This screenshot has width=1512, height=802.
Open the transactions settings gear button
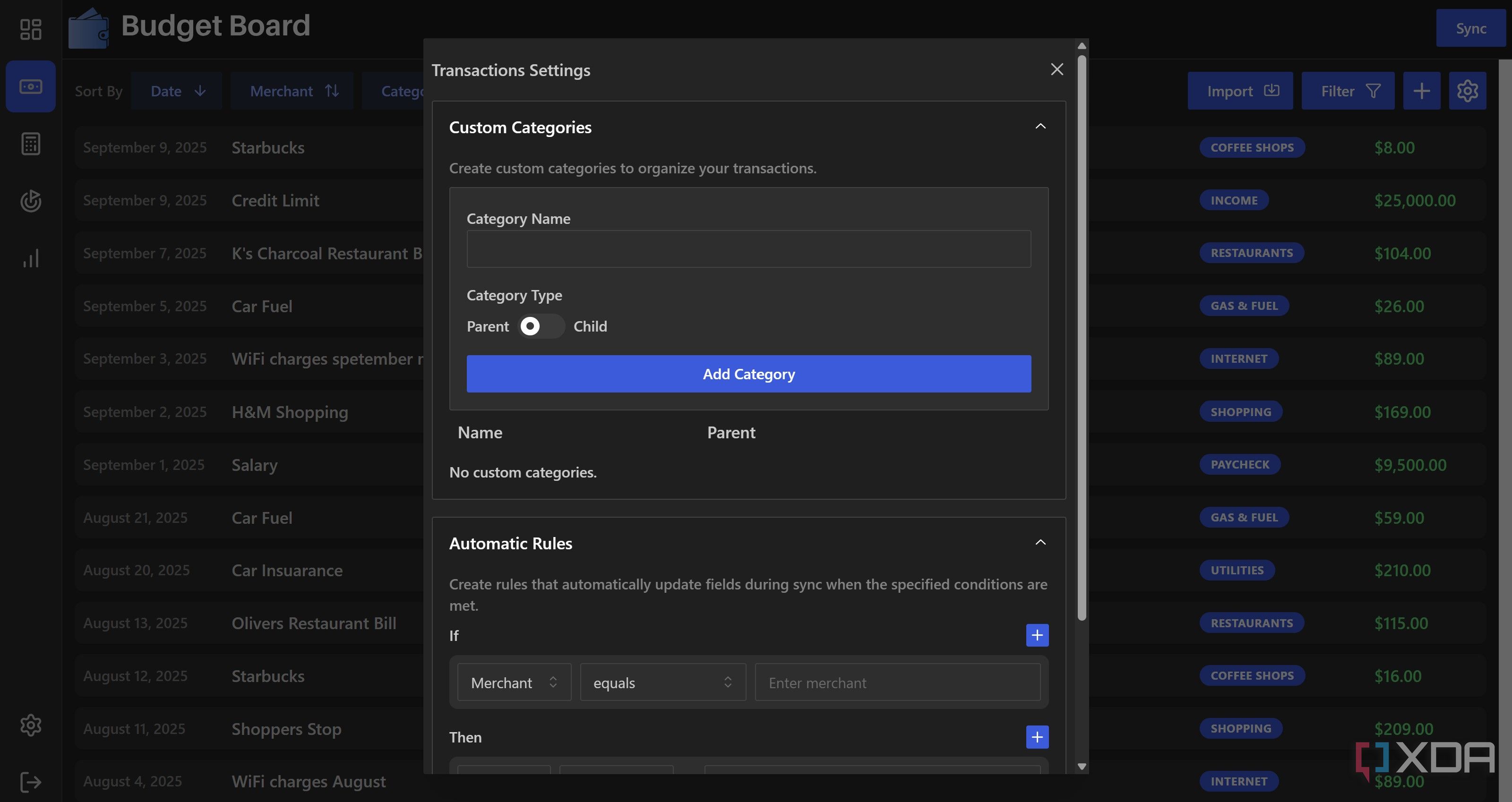[x=1467, y=91]
